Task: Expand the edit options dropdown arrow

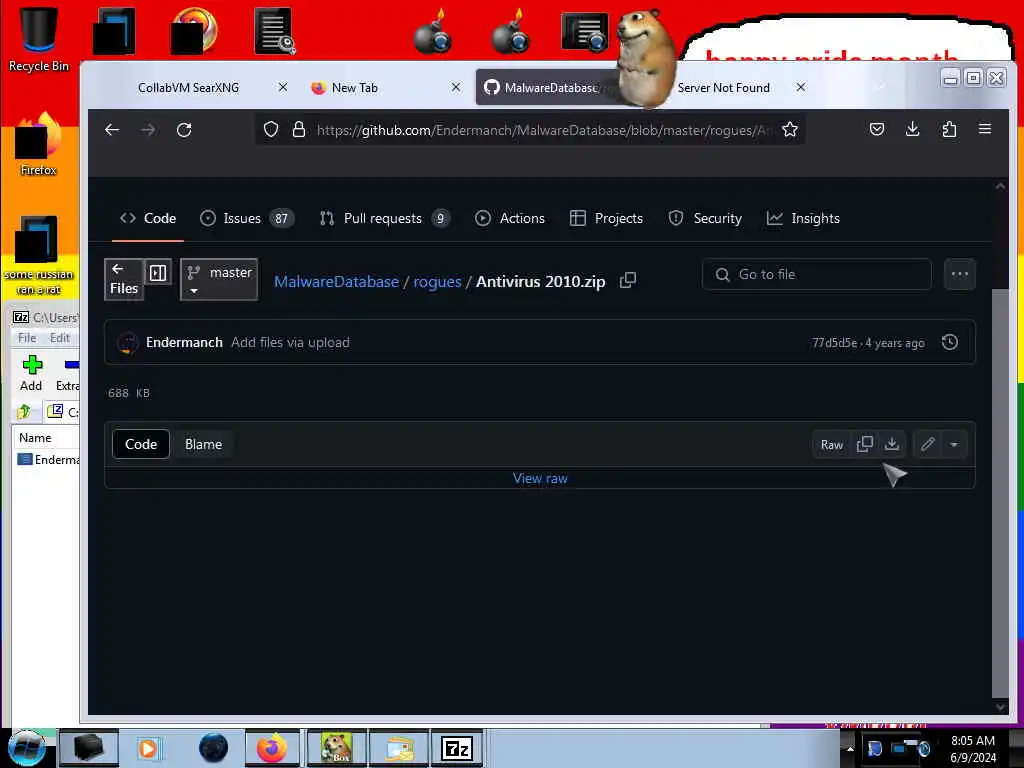Action: (954, 445)
